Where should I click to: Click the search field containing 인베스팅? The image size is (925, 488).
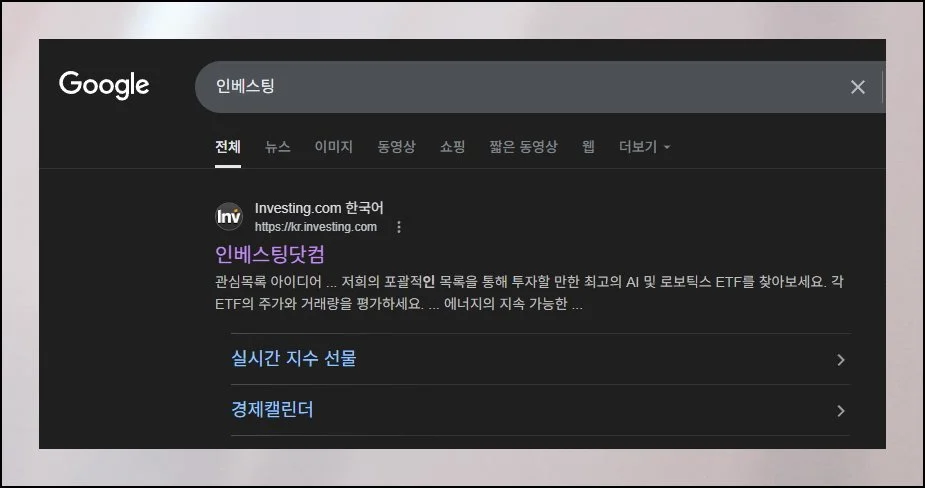tap(520, 87)
